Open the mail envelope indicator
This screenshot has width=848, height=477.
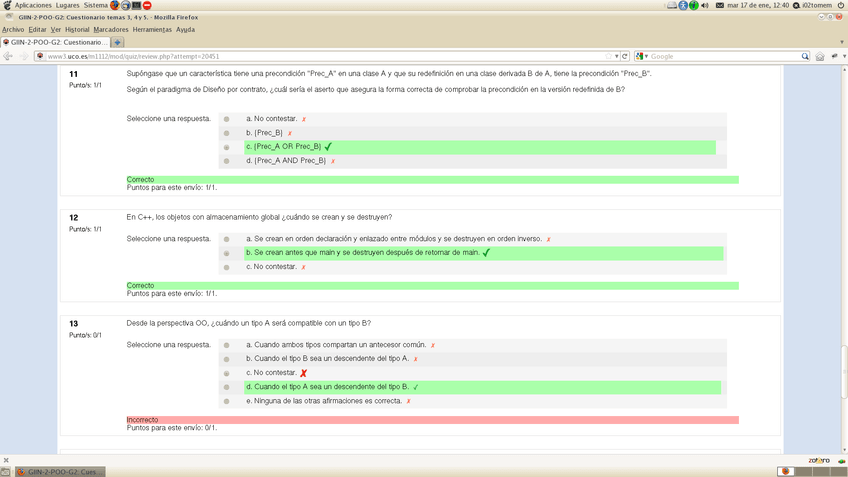719,5
